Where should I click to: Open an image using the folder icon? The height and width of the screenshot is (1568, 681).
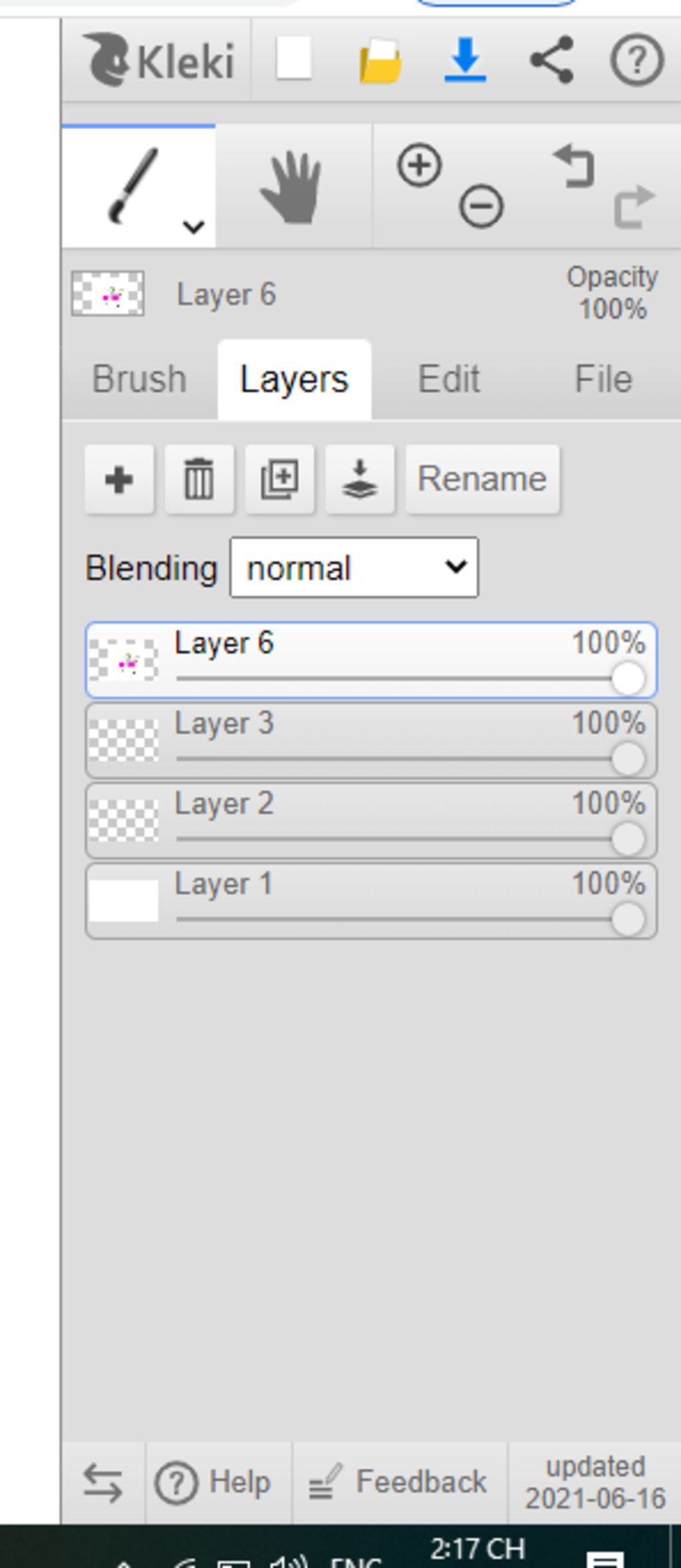click(x=380, y=61)
